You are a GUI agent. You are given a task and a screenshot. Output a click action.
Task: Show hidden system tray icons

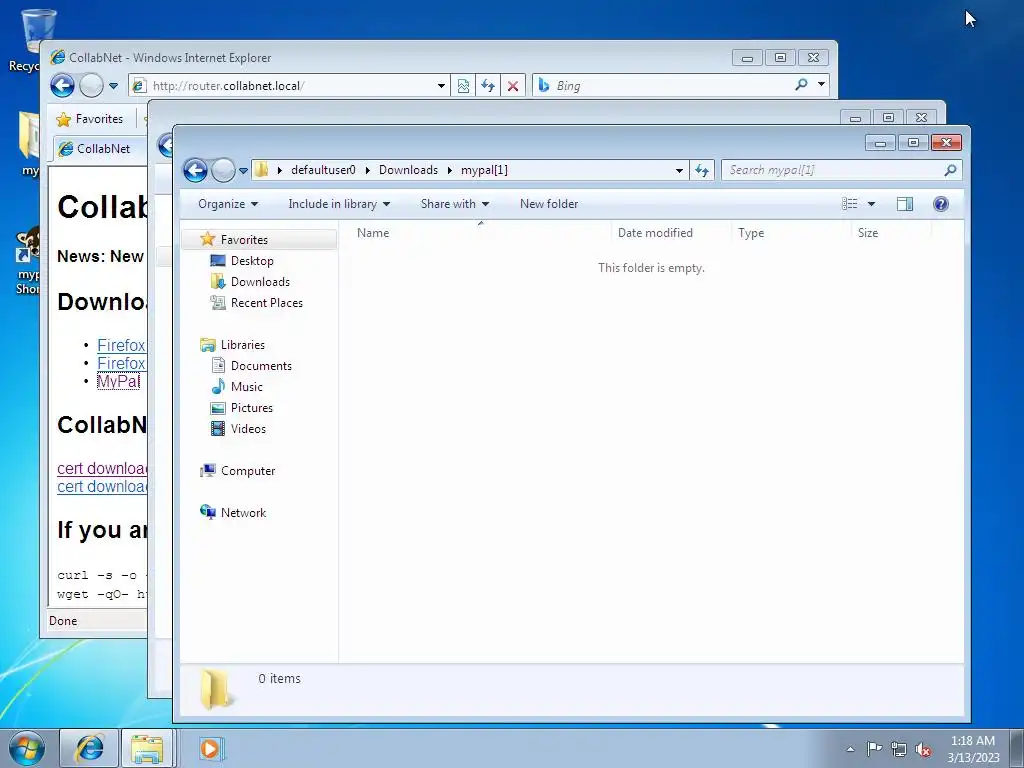[850, 749]
